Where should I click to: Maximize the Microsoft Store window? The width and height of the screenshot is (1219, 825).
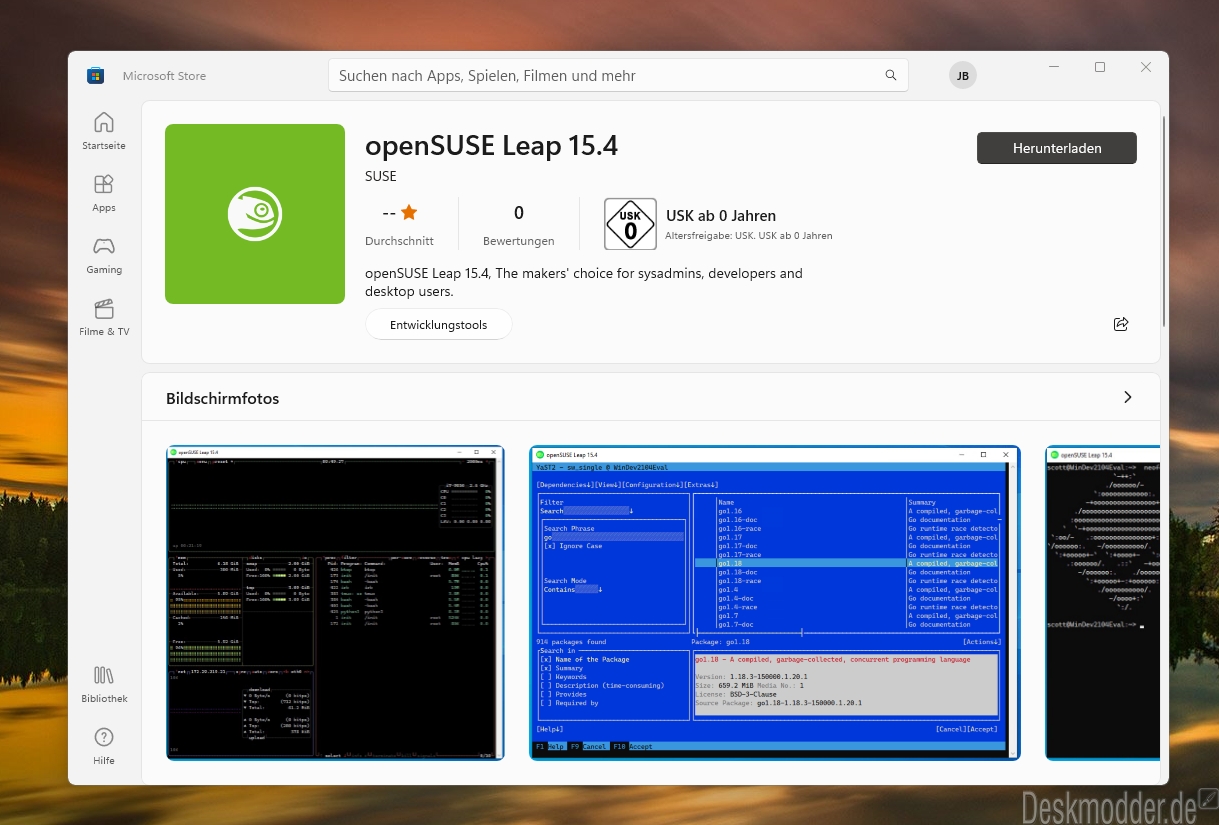pos(1100,67)
